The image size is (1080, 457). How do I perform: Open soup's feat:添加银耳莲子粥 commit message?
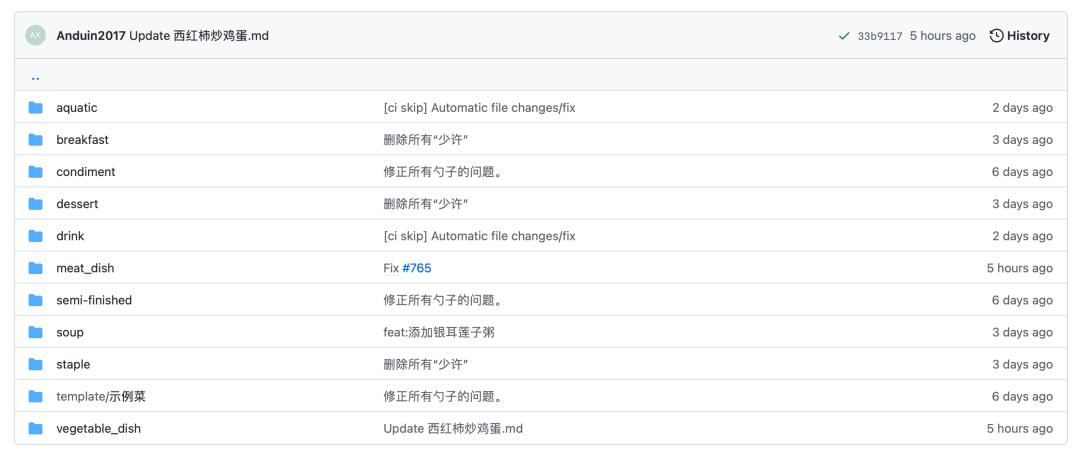pos(439,332)
